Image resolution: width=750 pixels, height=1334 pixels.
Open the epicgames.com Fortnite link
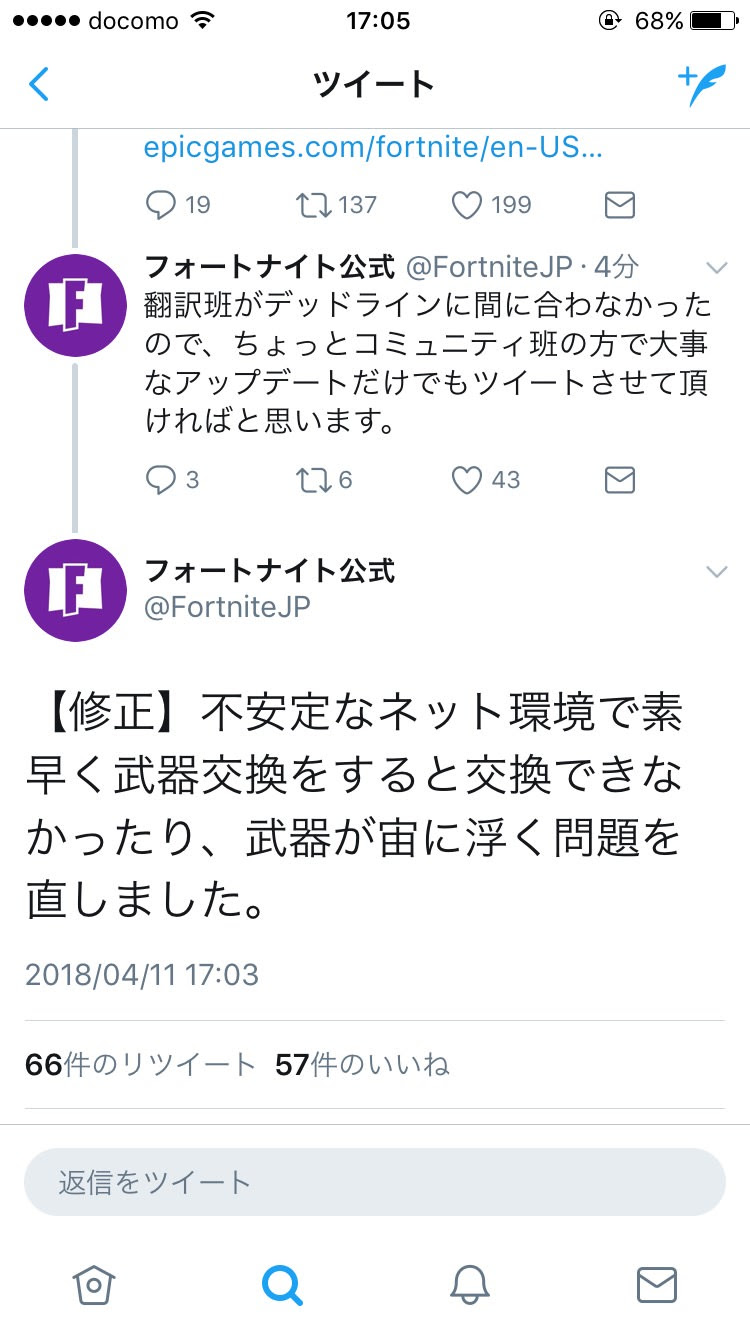point(373,148)
